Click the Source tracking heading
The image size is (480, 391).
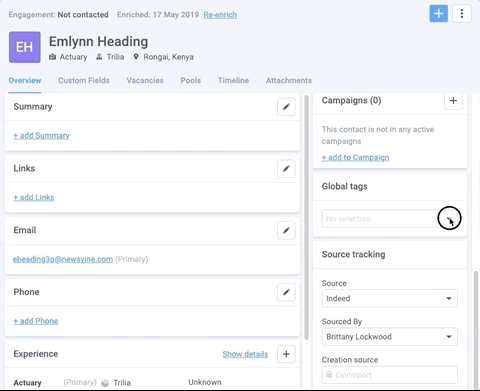click(x=353, y=254)
